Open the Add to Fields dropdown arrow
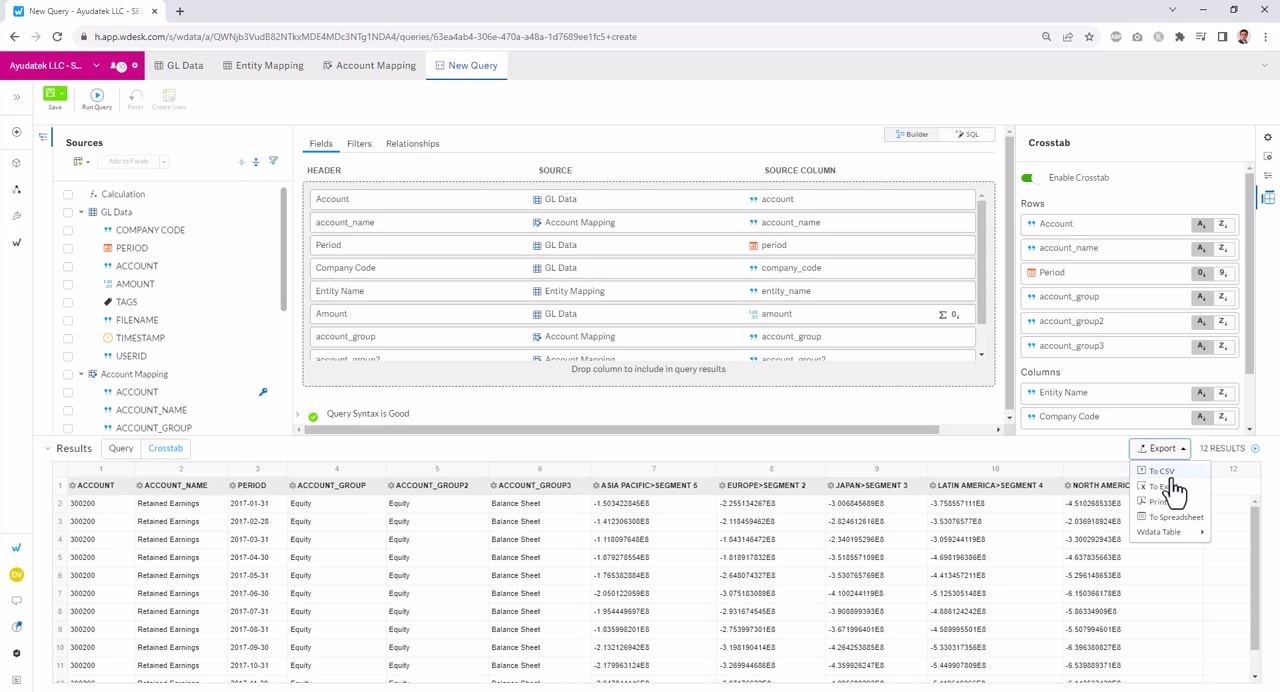 click(163, 161)
